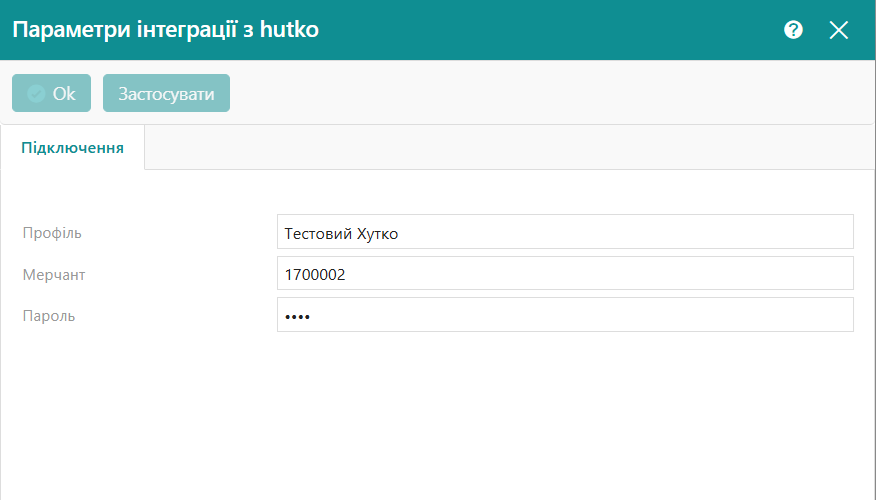Screen dimensions: 876x500
Task: Switch to the Підключення tab
Action: [x=73, y=148]
